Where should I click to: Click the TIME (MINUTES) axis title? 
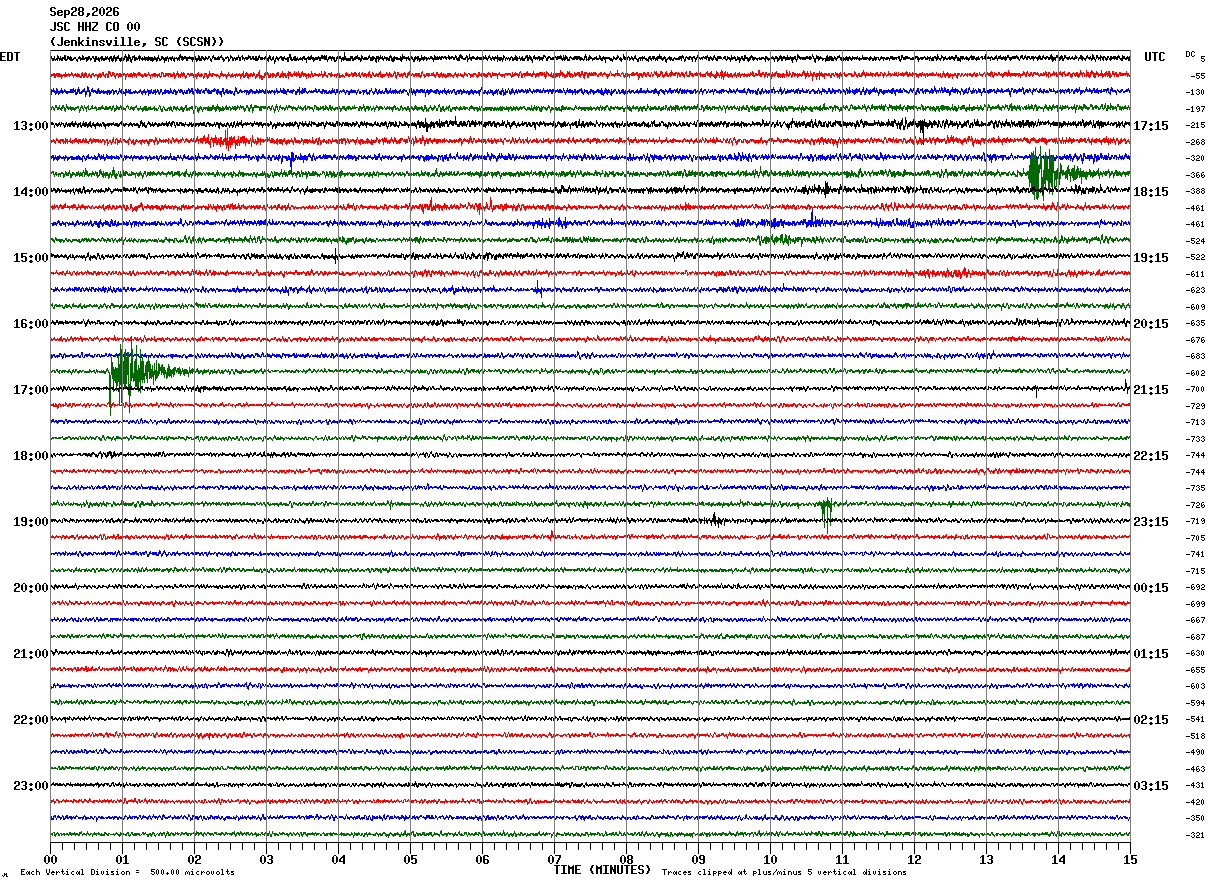click(602, 870)
